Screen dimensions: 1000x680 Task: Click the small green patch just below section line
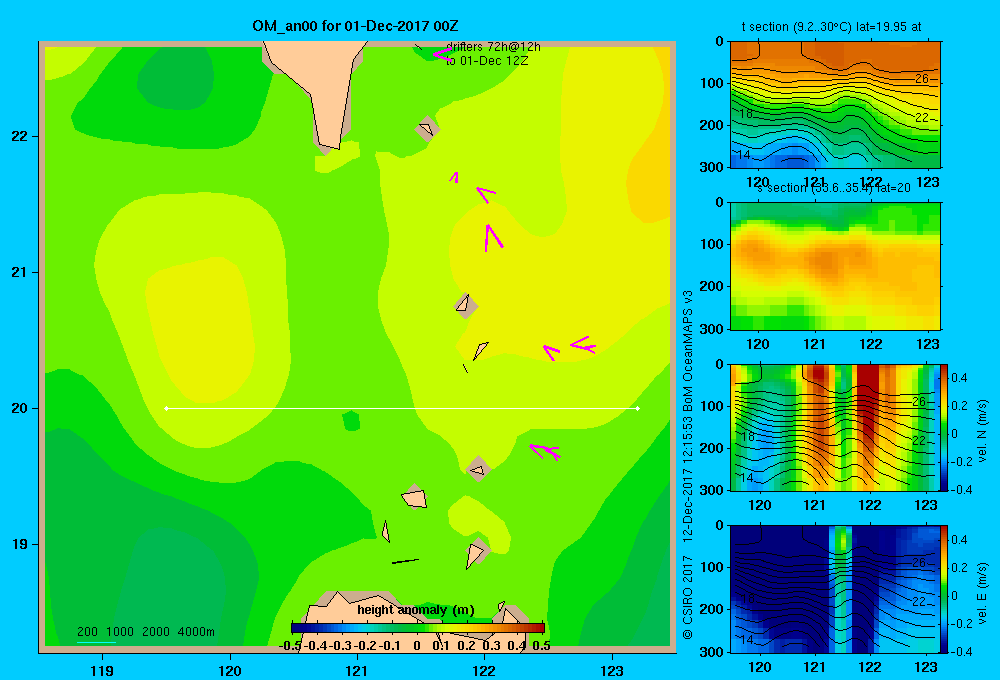point(351,421)
